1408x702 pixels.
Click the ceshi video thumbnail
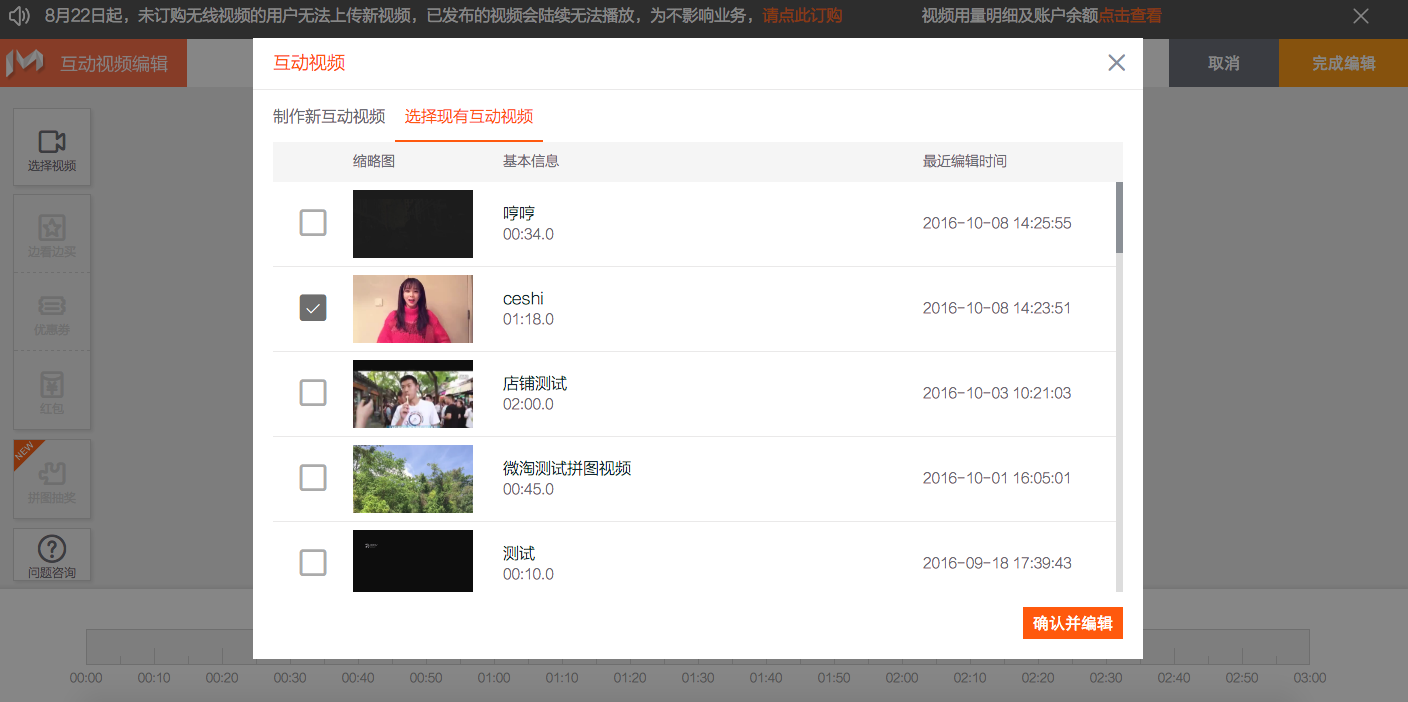tap(412, 309)
